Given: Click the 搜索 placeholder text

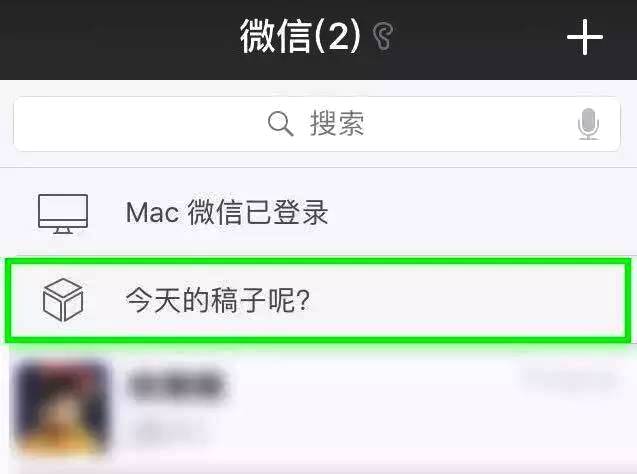Looking at the screenshot, I should 337,123.
